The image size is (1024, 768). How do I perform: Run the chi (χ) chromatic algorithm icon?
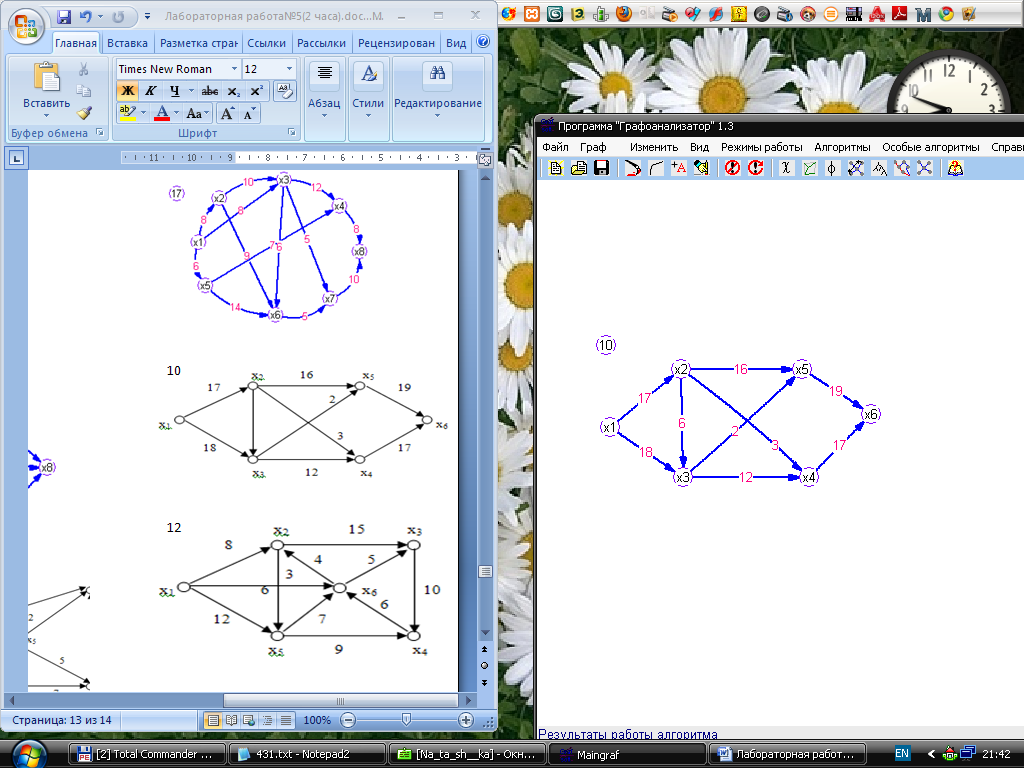coord(786,168)
